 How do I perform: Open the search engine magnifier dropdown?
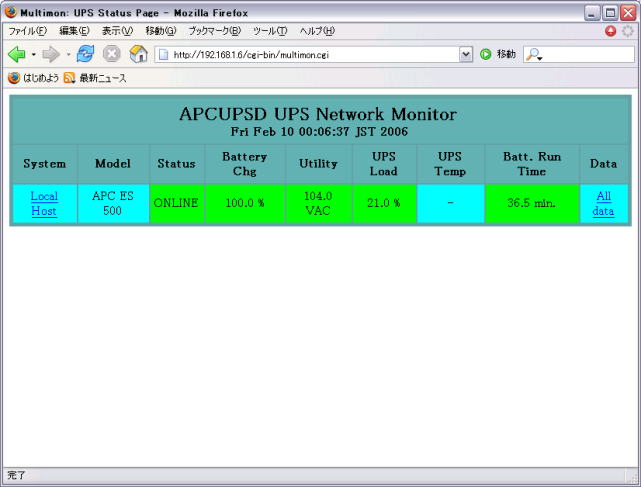coord(533,54)
